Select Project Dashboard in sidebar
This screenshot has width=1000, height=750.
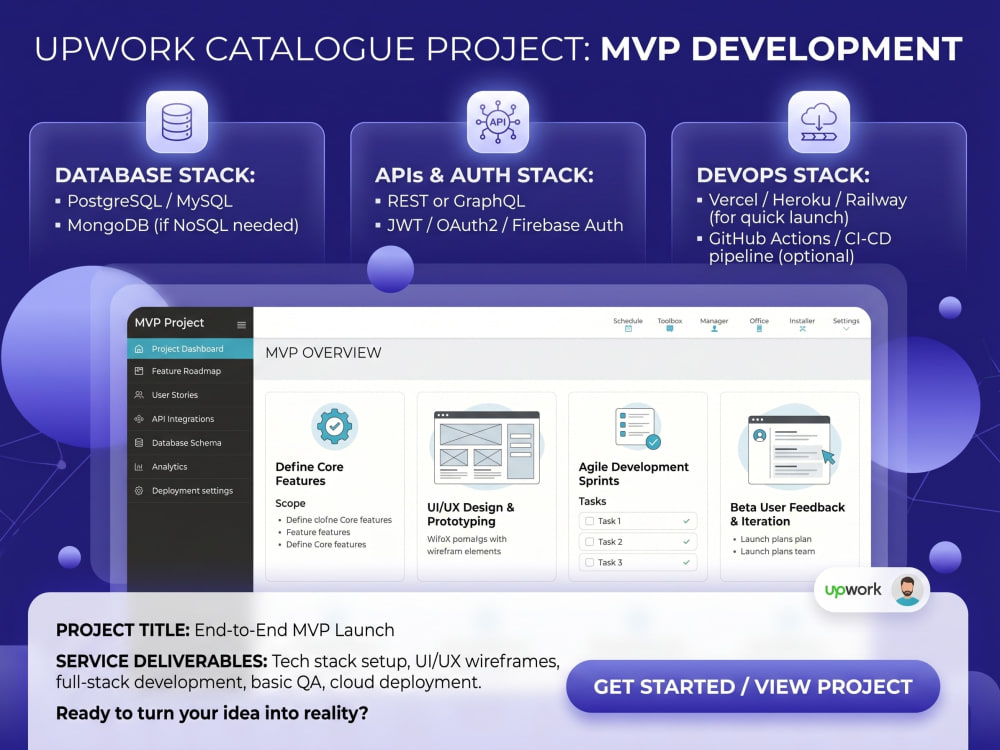[190, 349]
